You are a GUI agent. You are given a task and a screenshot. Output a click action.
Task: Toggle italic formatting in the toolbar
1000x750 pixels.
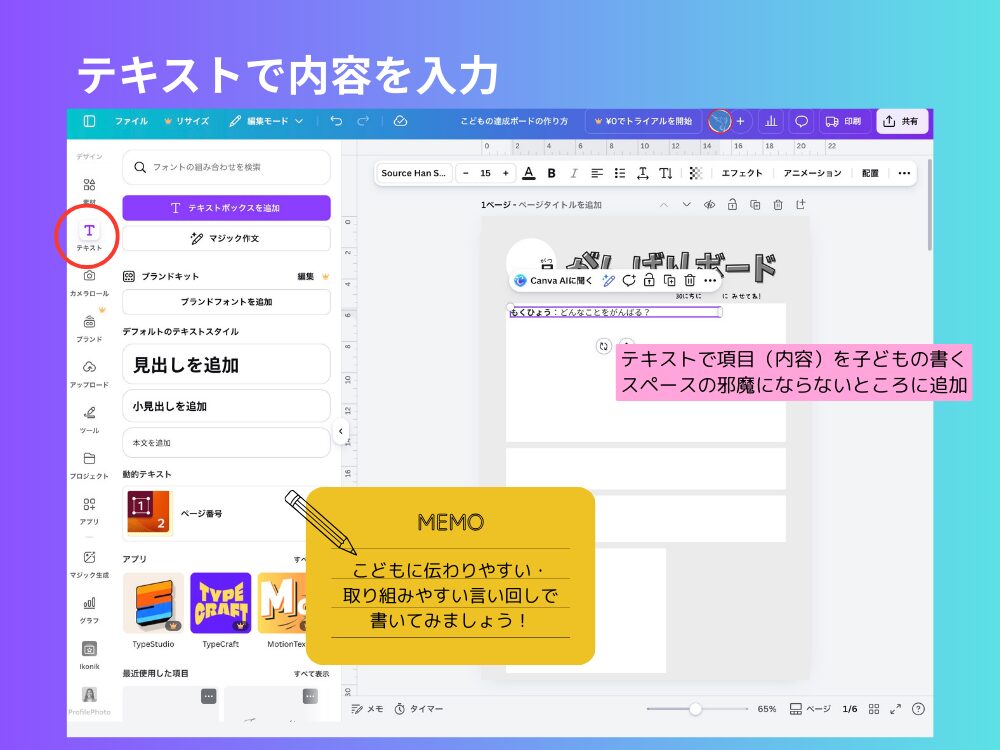(575, 172)
